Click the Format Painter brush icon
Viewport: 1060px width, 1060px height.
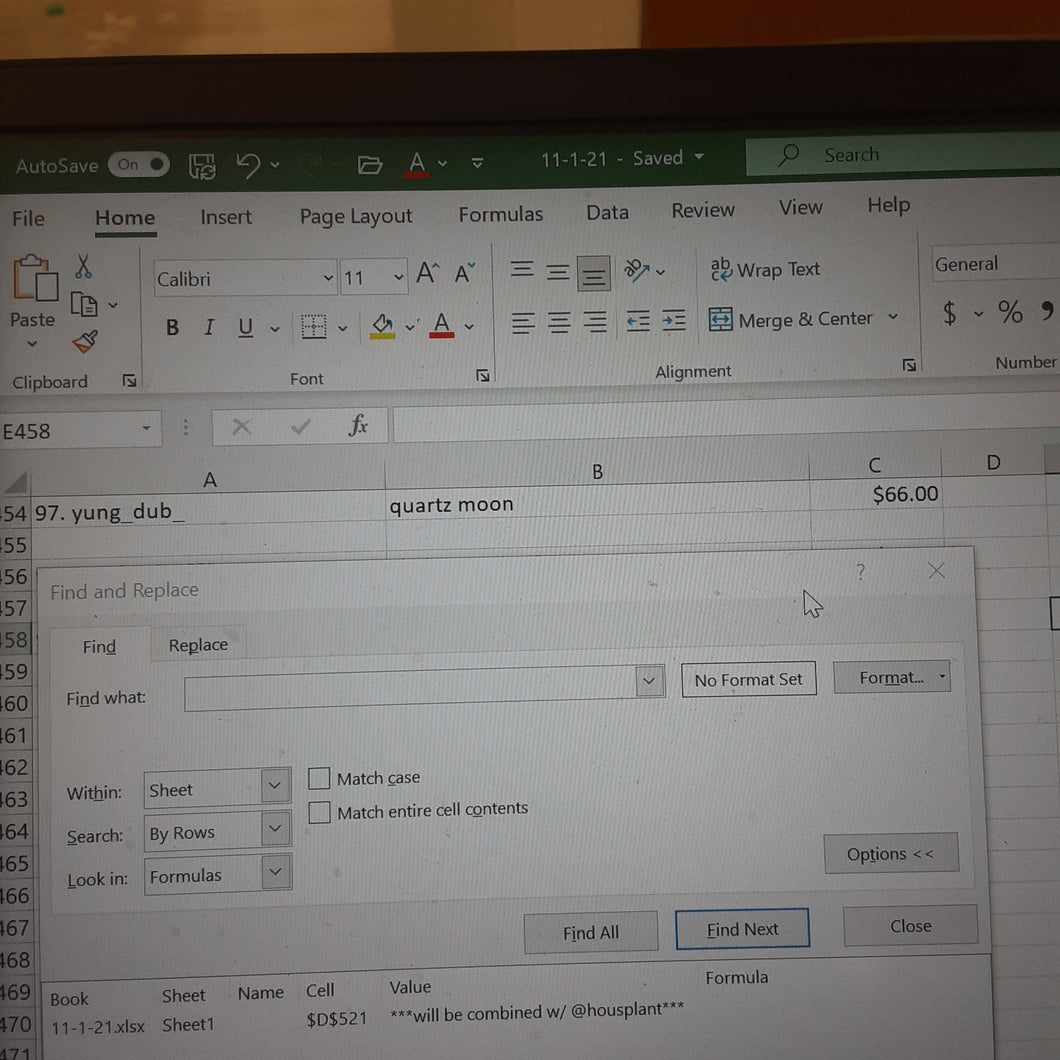[85, 341]
